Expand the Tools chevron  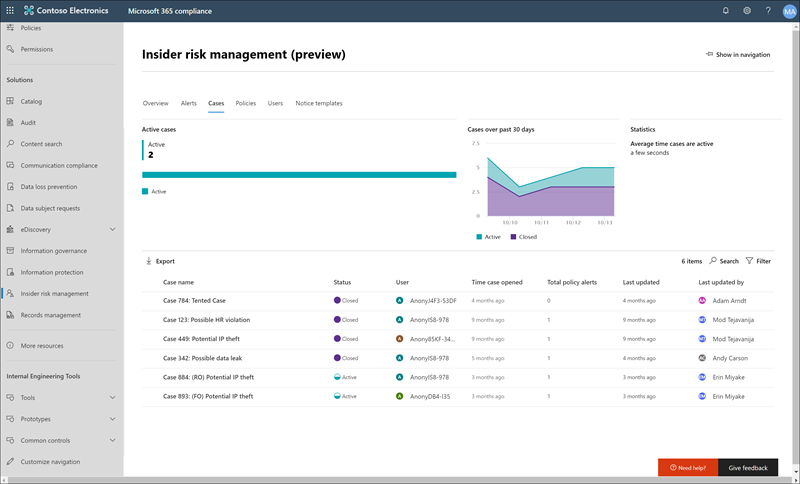click(x=113, y=397)
